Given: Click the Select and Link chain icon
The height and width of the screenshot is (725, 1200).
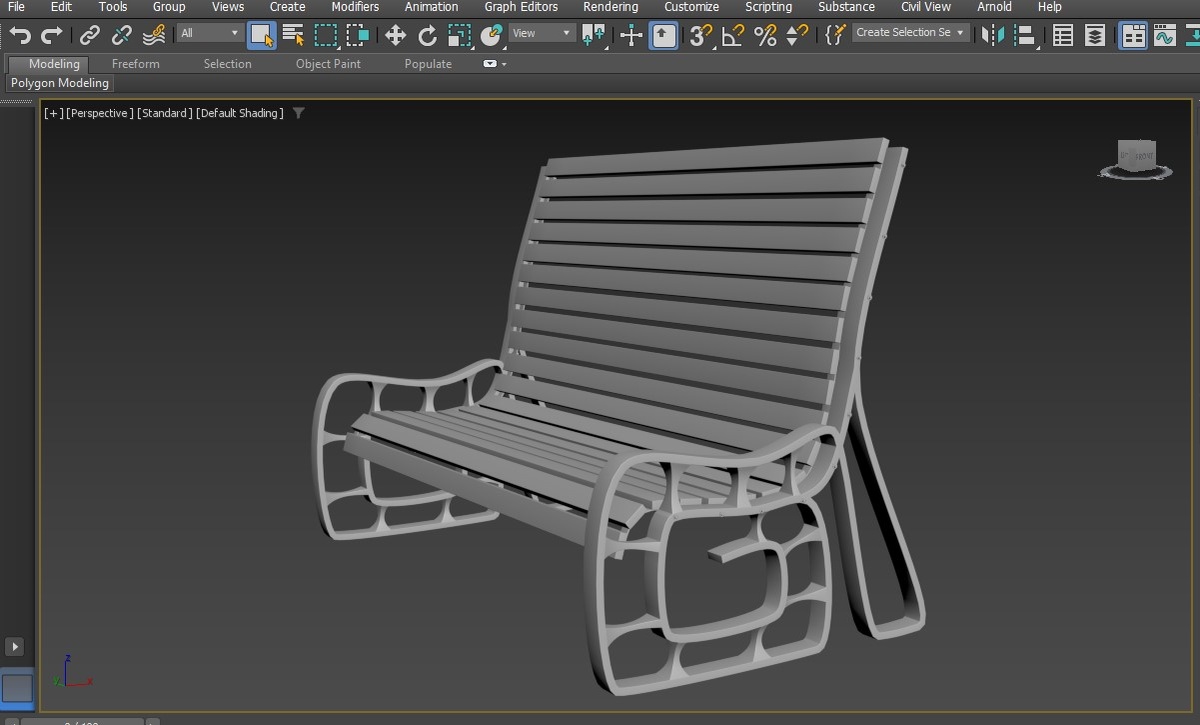Looking at the screenshot, I should pos(90,35).
